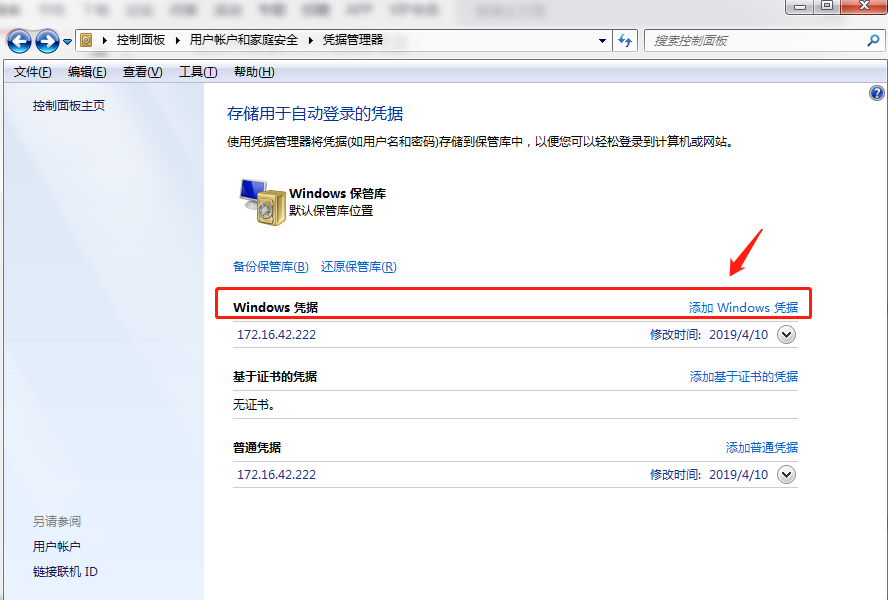Viewport: 888px width, 600px height.
Task: Open the 查看(V) menu
Action: point(143,72)
